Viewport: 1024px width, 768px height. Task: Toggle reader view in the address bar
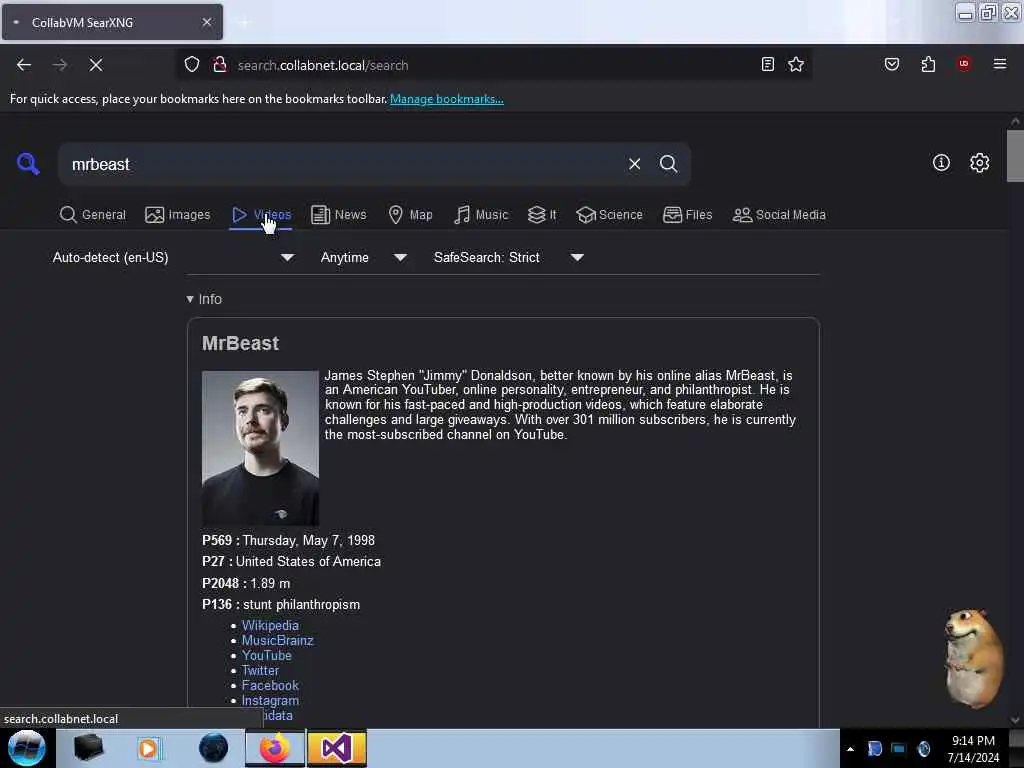coord(768,64)
